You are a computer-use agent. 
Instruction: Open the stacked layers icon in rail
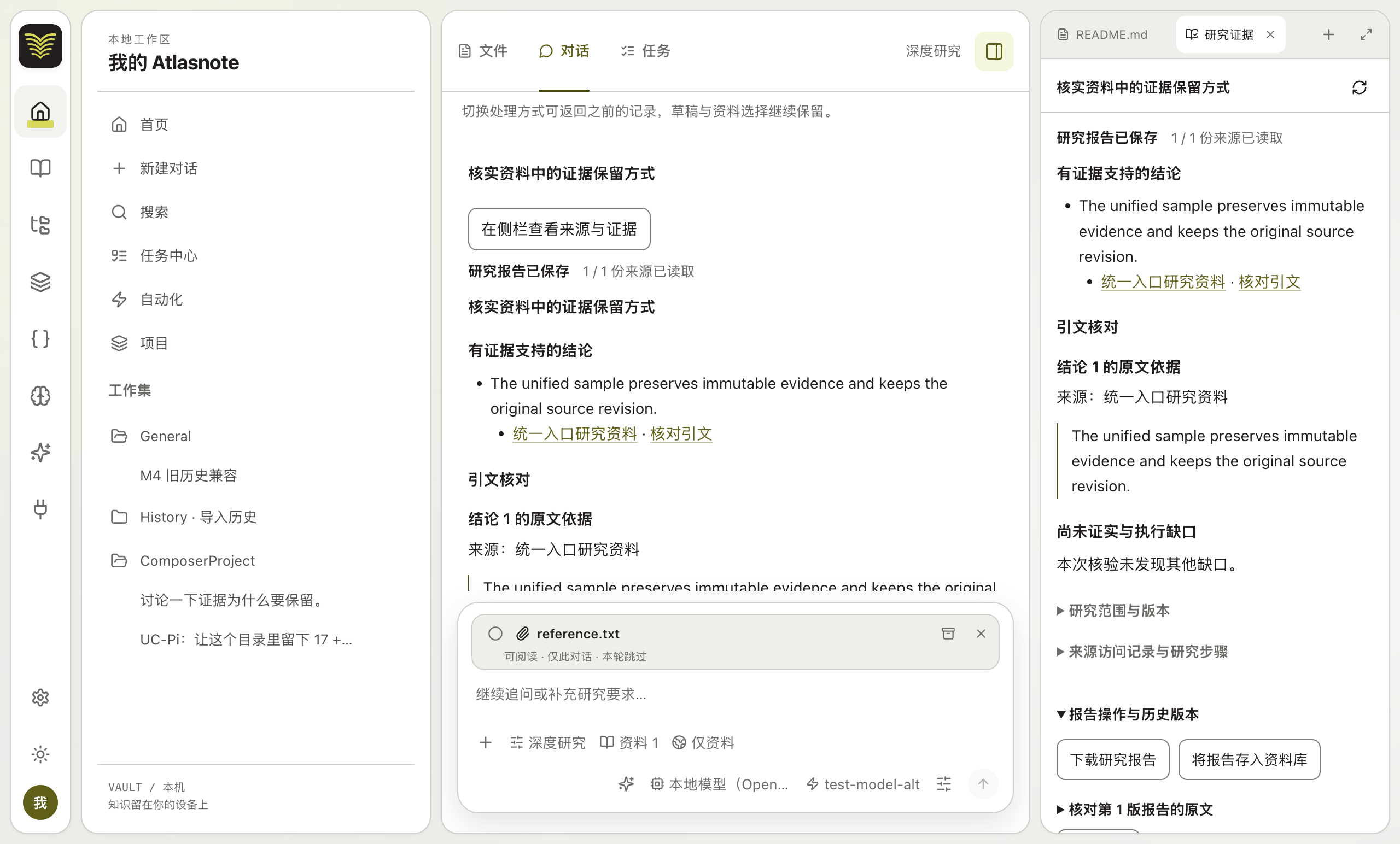[40, 282]
